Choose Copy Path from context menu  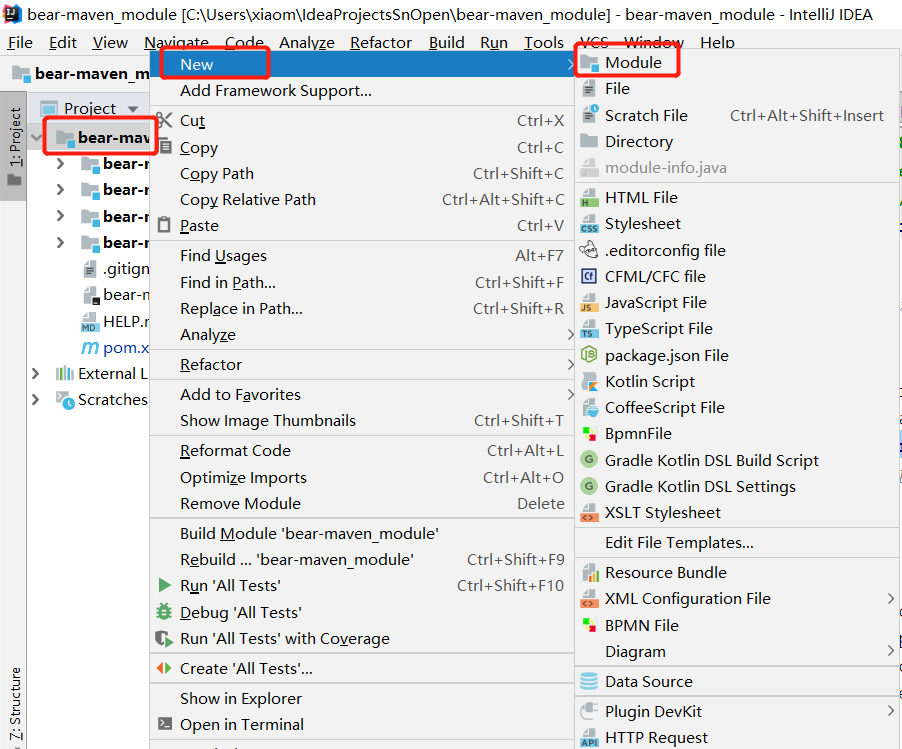coord(362,173)
